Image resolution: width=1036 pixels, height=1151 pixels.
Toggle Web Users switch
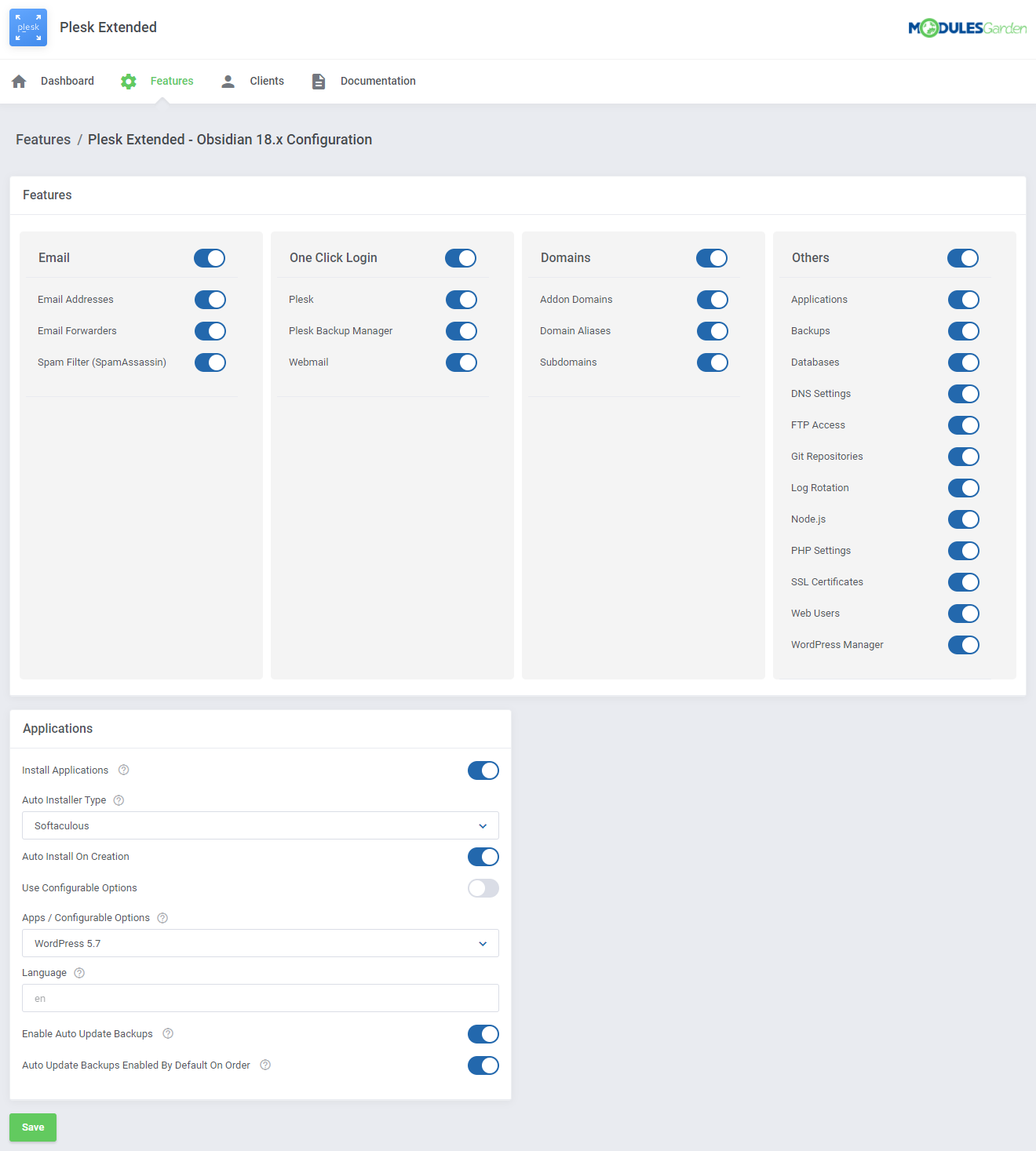coord(964,614)
